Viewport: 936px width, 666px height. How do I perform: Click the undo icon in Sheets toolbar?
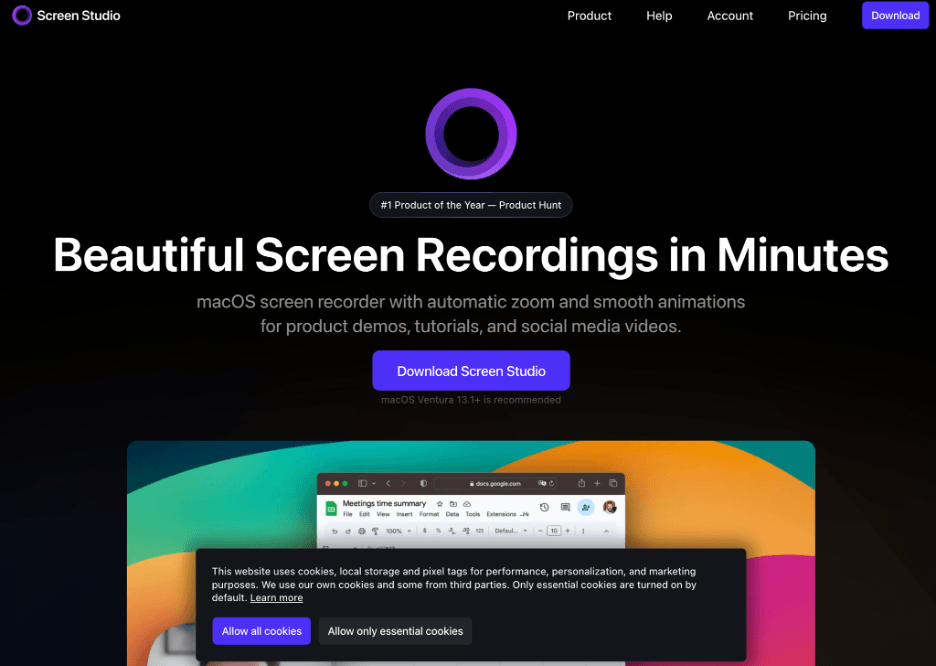(335, 531)
